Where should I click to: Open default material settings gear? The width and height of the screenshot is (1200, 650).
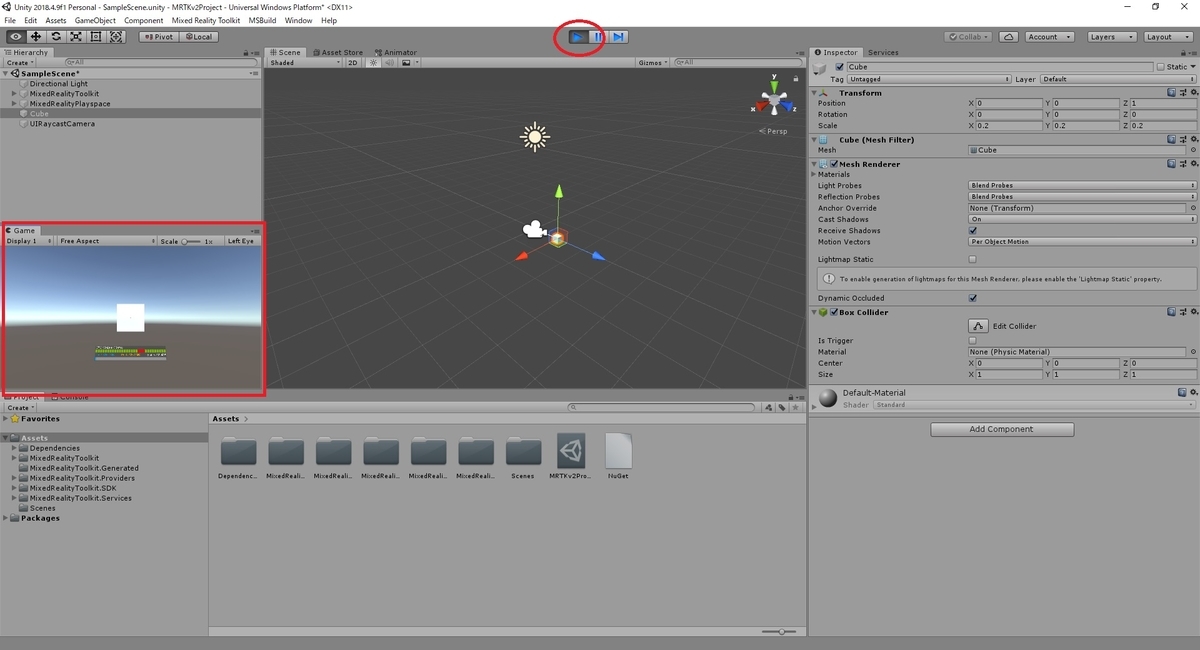(1192, 393)
